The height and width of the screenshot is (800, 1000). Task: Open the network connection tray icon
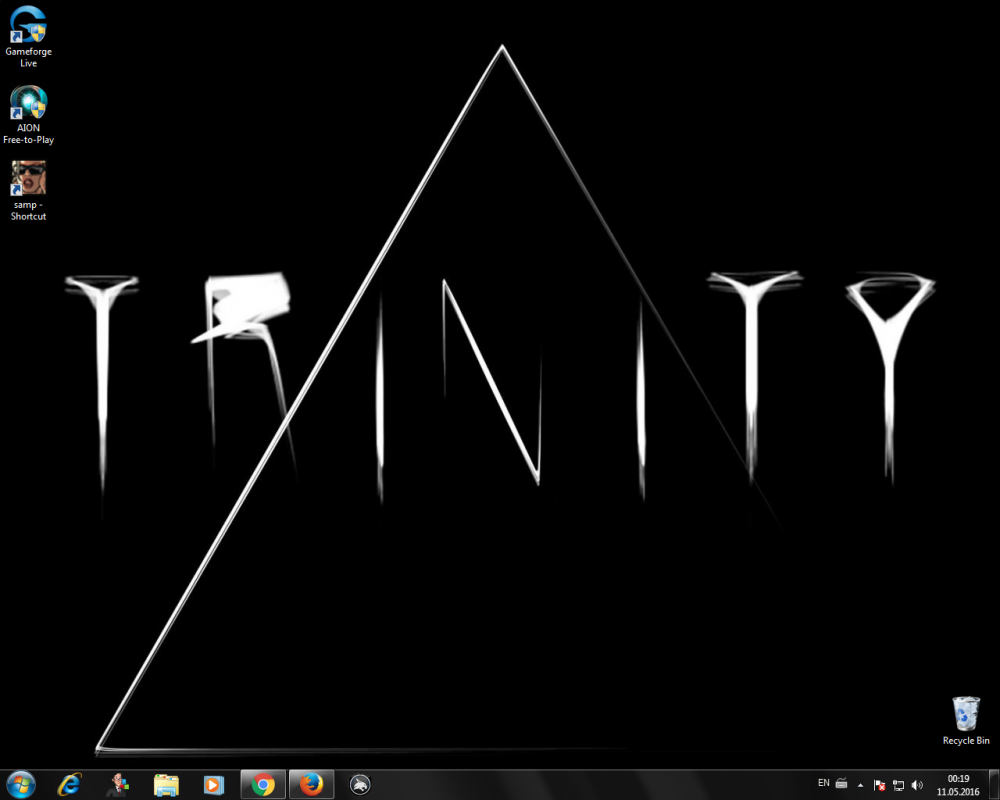[x=898, y=785]
